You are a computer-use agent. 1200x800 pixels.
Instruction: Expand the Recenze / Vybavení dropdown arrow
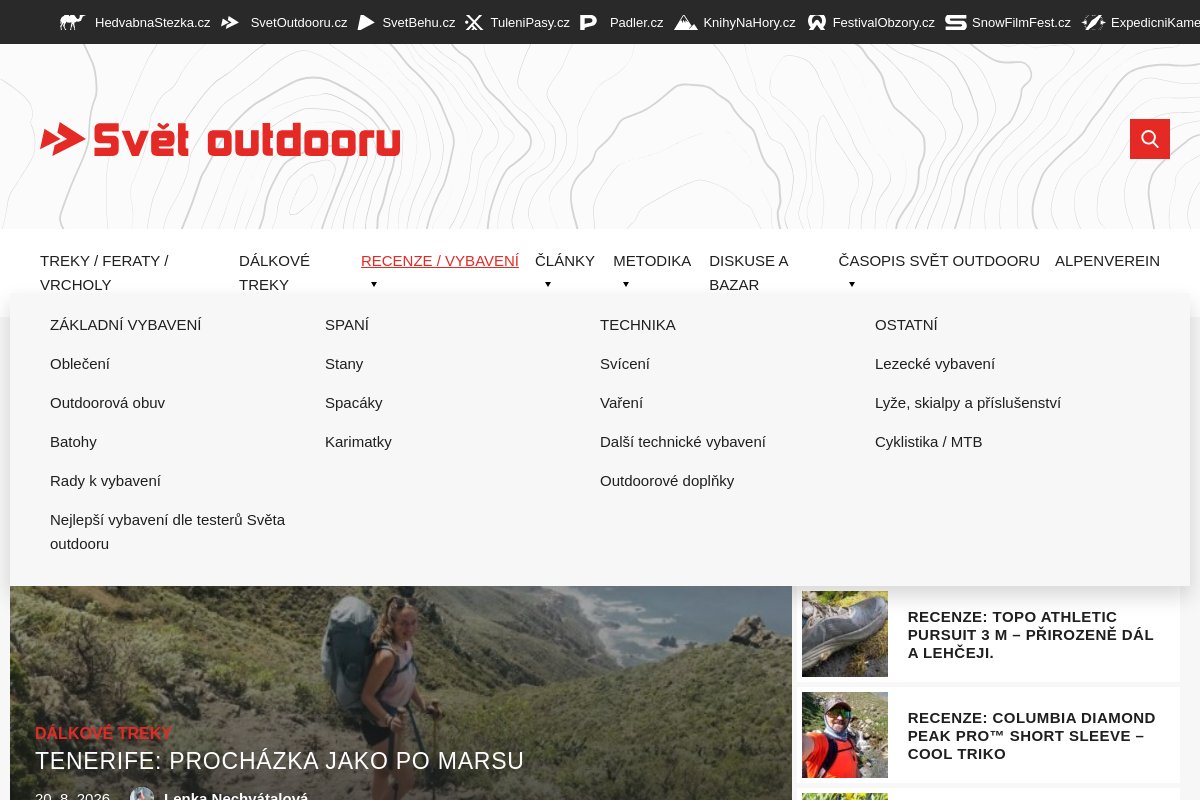(x=374, y=284)
